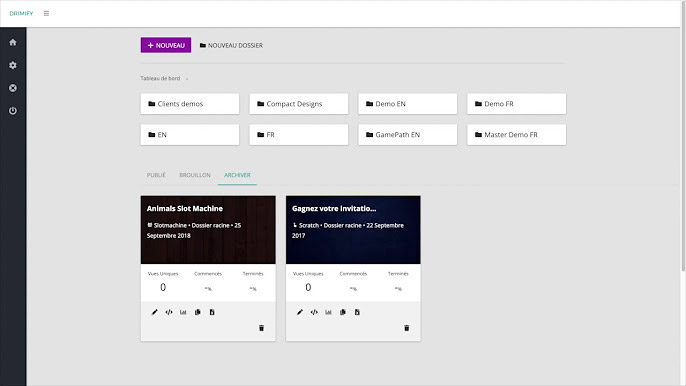Edit Animals Slot Machine with the pencil icon
The image size is (686, 386).
[154, 312]
